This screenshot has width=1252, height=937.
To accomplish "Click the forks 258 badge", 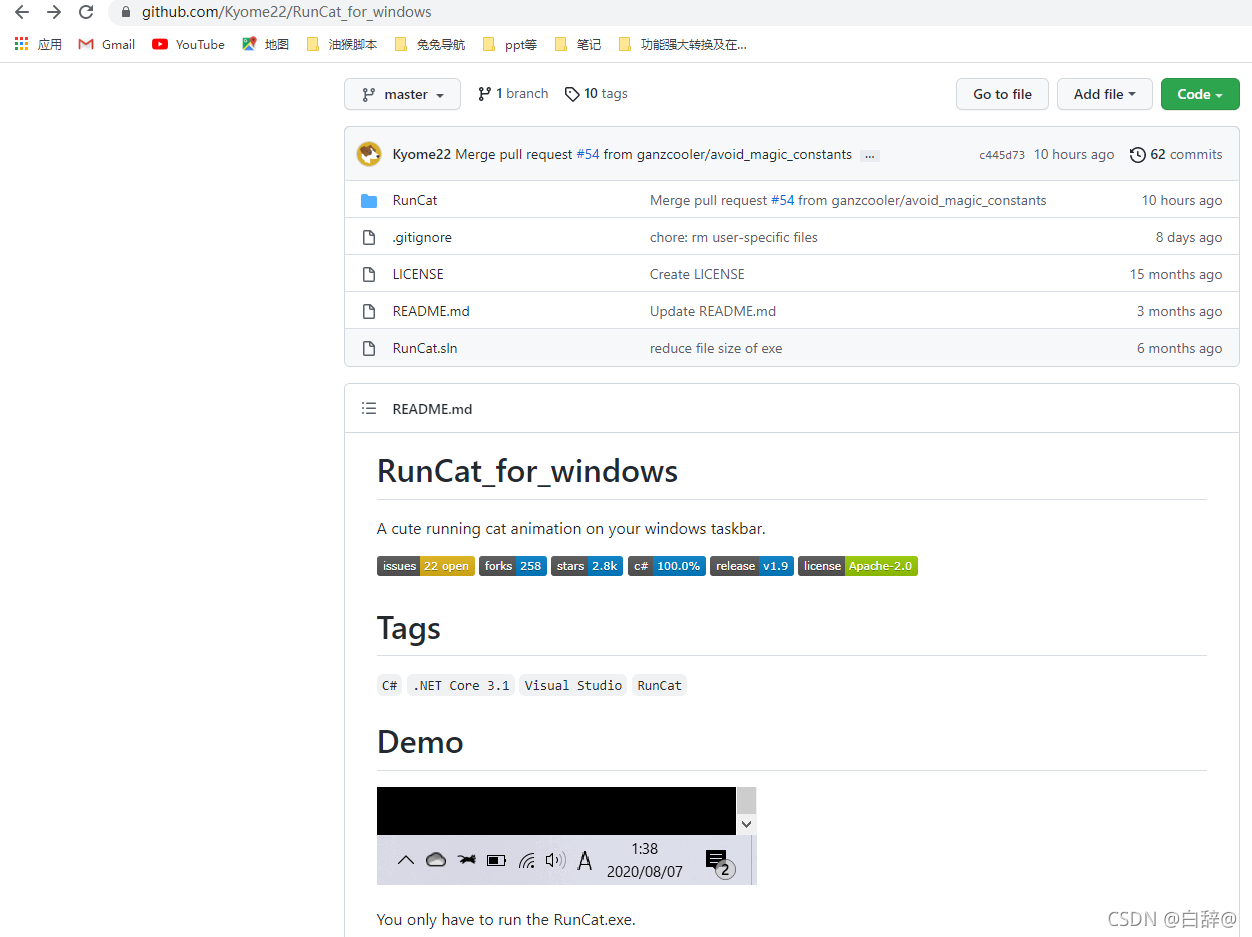I will tap(513, 566).
